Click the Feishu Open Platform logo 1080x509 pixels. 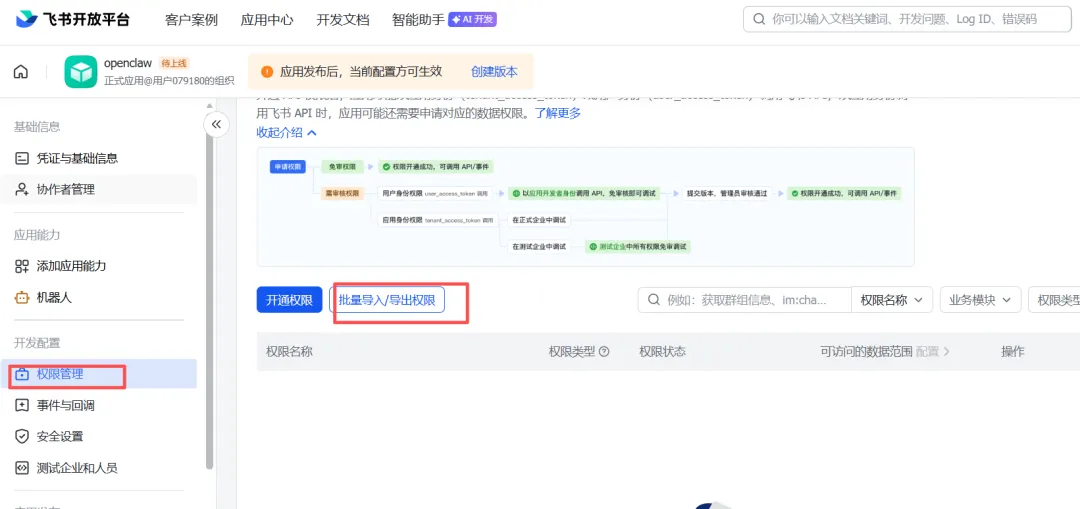pyautogui.click(x=72, y=19)
